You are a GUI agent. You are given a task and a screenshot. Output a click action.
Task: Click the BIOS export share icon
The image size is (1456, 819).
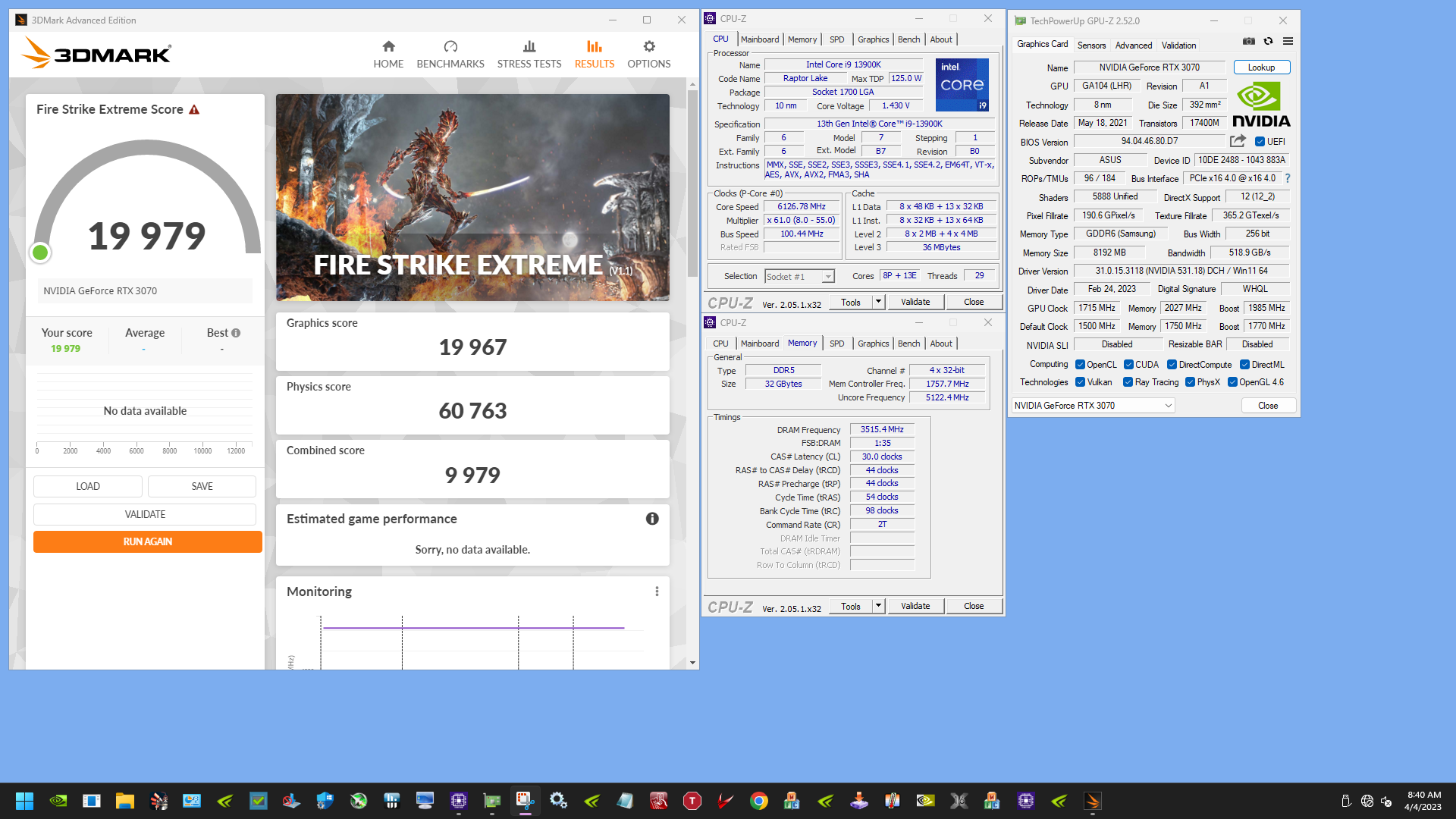coord(1238,141)
